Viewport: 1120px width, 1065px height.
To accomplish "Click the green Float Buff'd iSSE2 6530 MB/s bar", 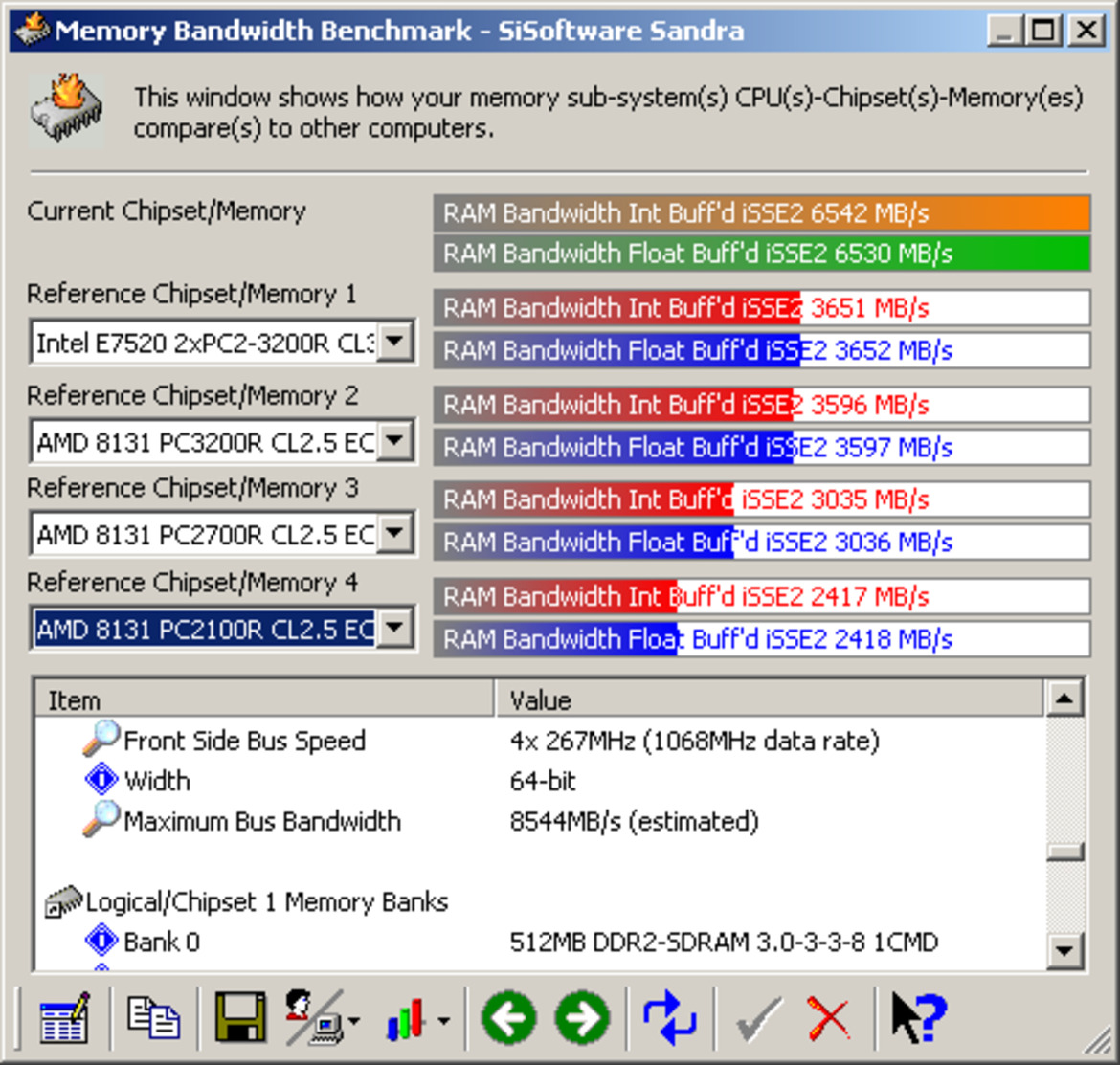I will point(761,254).
